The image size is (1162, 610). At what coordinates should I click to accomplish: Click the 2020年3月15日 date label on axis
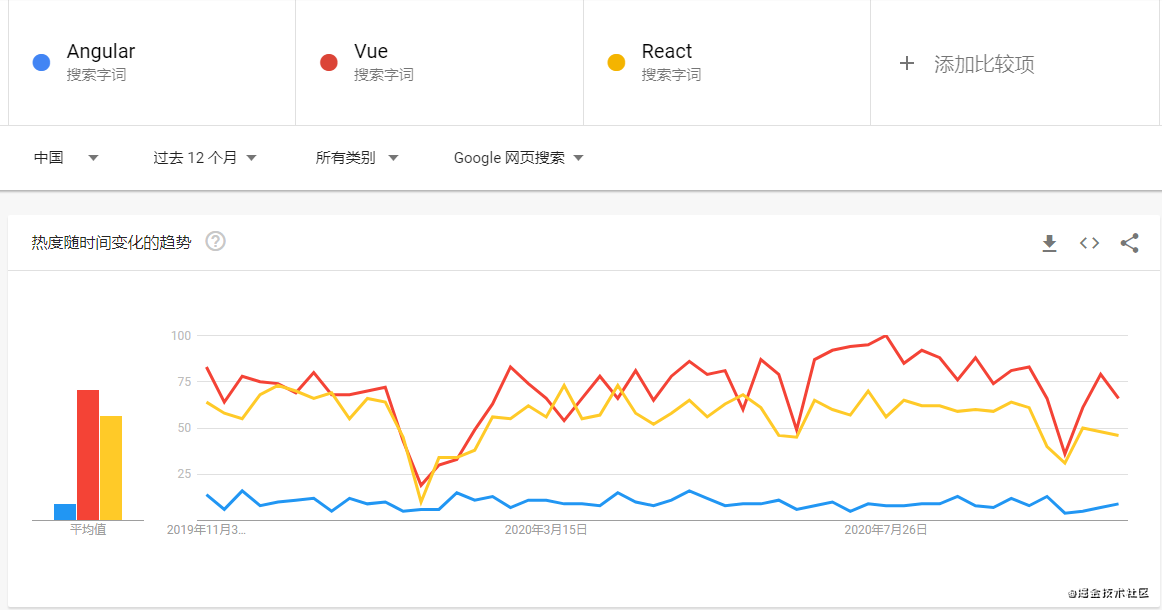pyautogui.click(x=546, y=530)
